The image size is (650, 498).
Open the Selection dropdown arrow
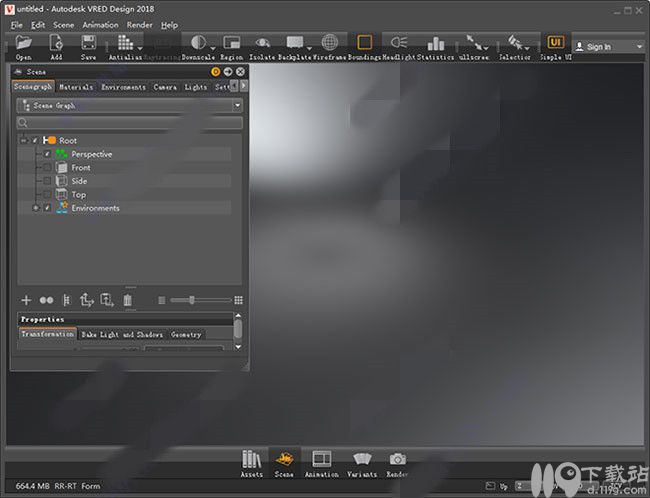tap(527, 48)
